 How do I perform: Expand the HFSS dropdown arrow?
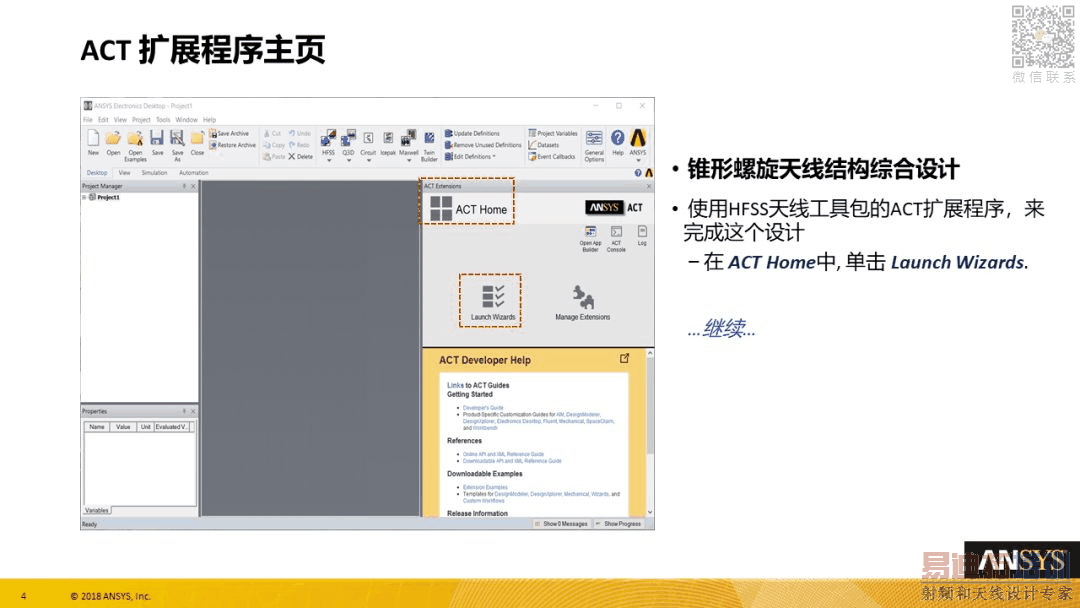(329, 160)
